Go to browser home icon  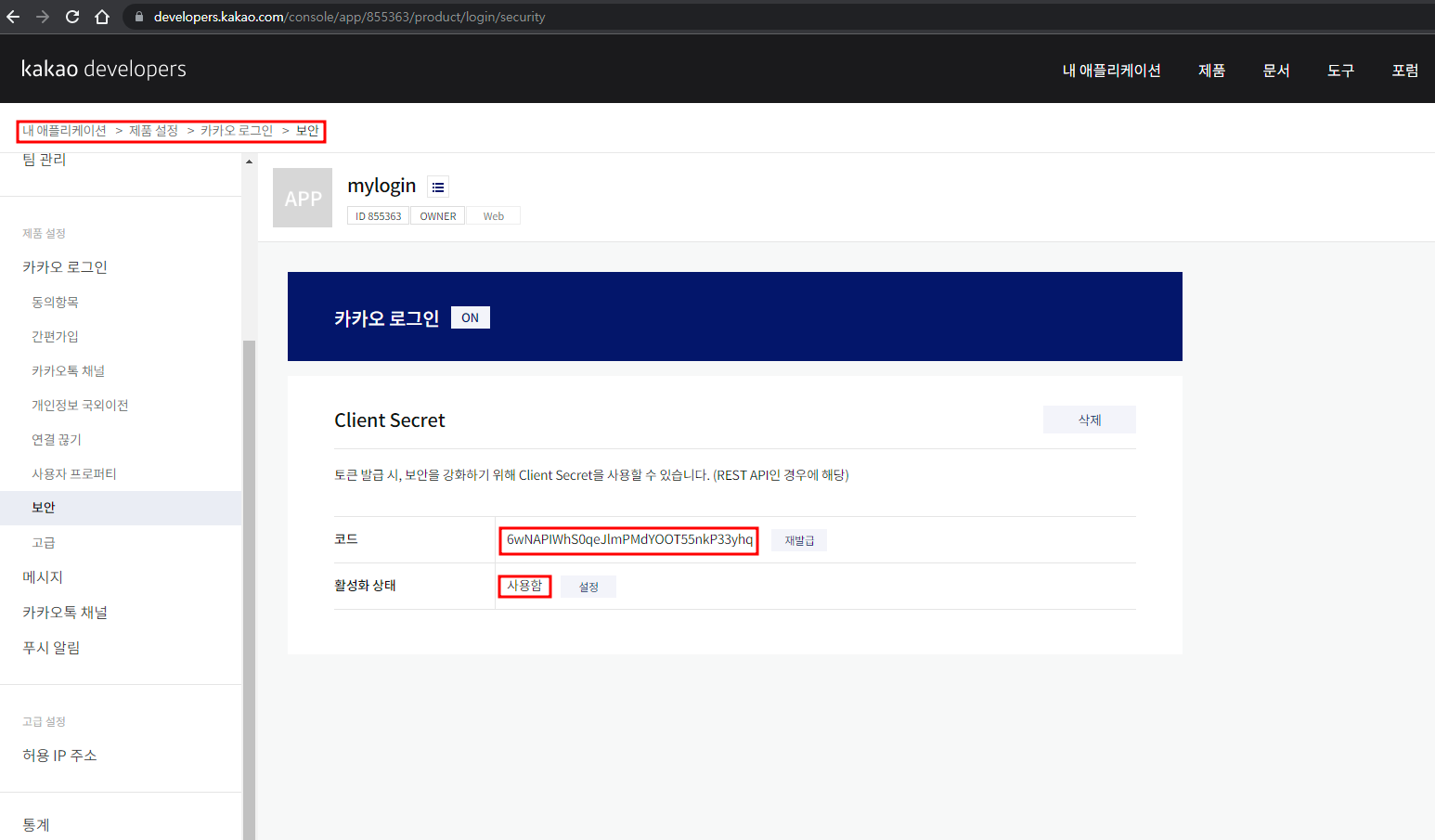coord(102,17)
